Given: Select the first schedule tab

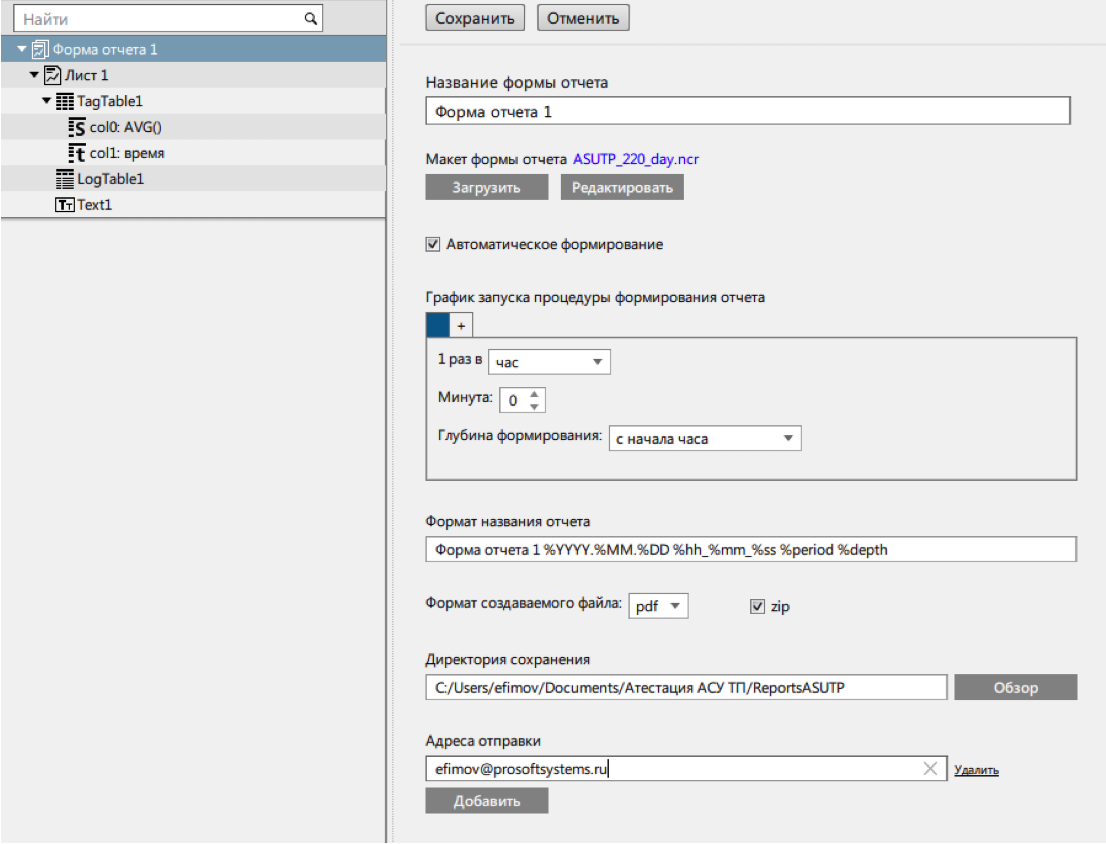Looking at the screenshot, I should pyautogui.click(x=438, y=323).
